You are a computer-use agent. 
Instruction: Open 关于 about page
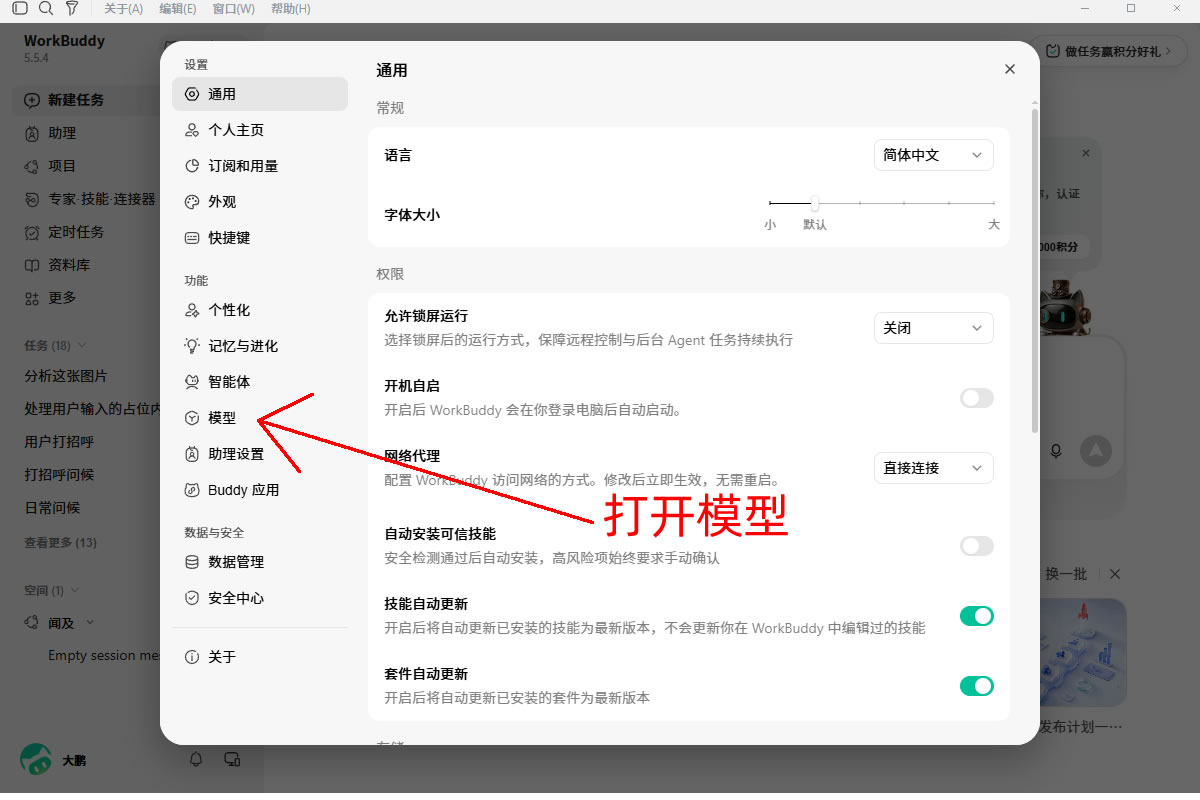260,657
